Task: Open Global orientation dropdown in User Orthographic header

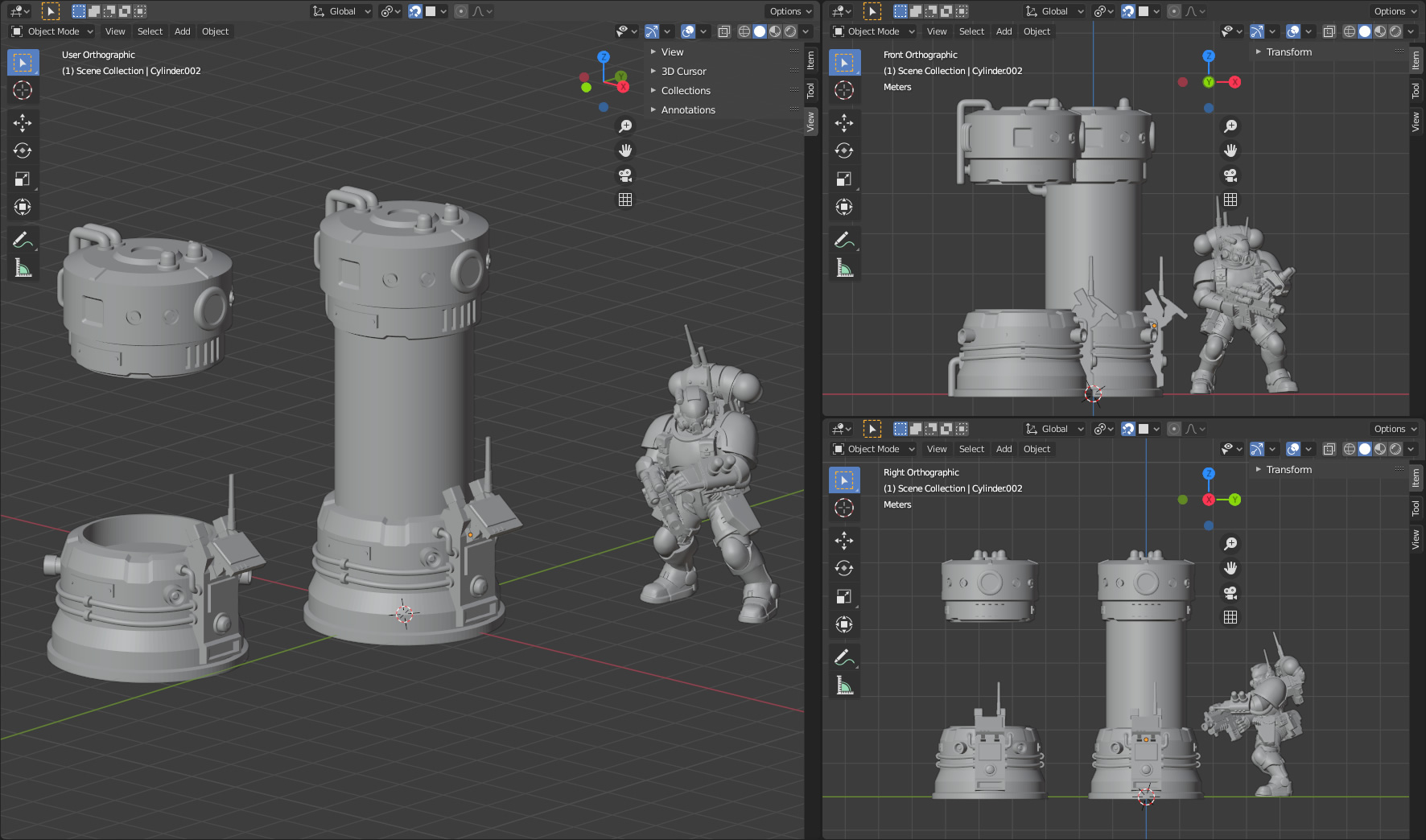Action: (x=342, y=11)
